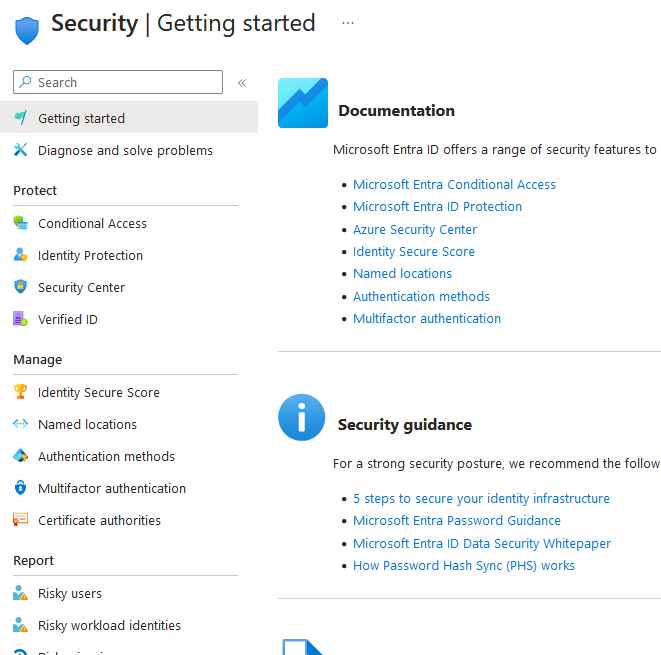Open the ellipsis more options menu
661x655 pixels.
(348, 23)
